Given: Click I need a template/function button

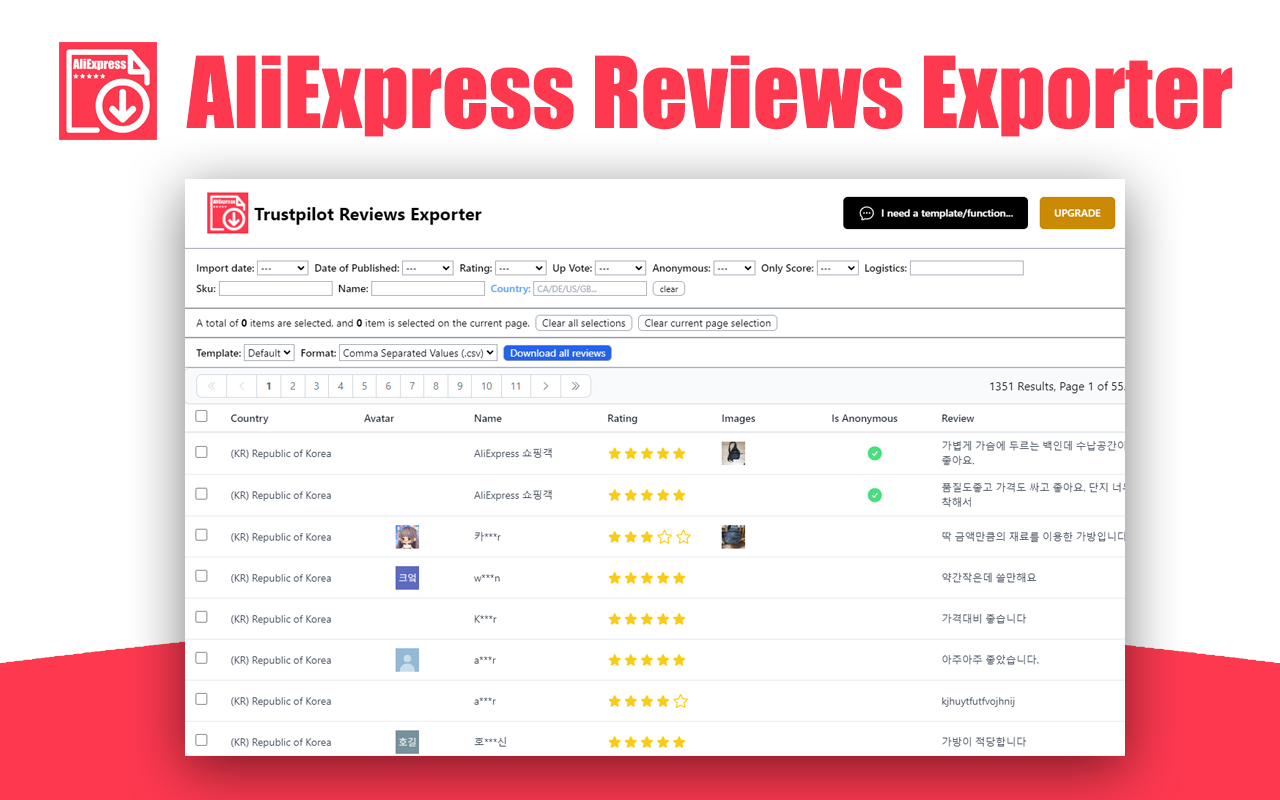Looking at the screenshot, I should [935, 213].
